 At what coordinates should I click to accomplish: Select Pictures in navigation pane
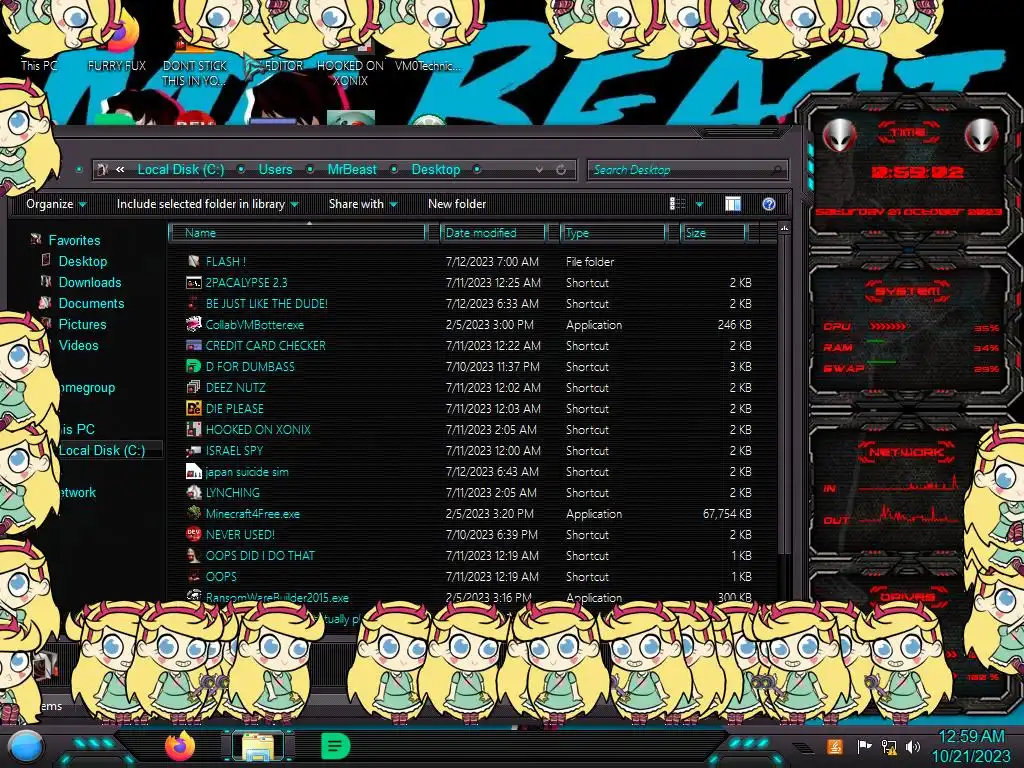click(x=82, y=324)
